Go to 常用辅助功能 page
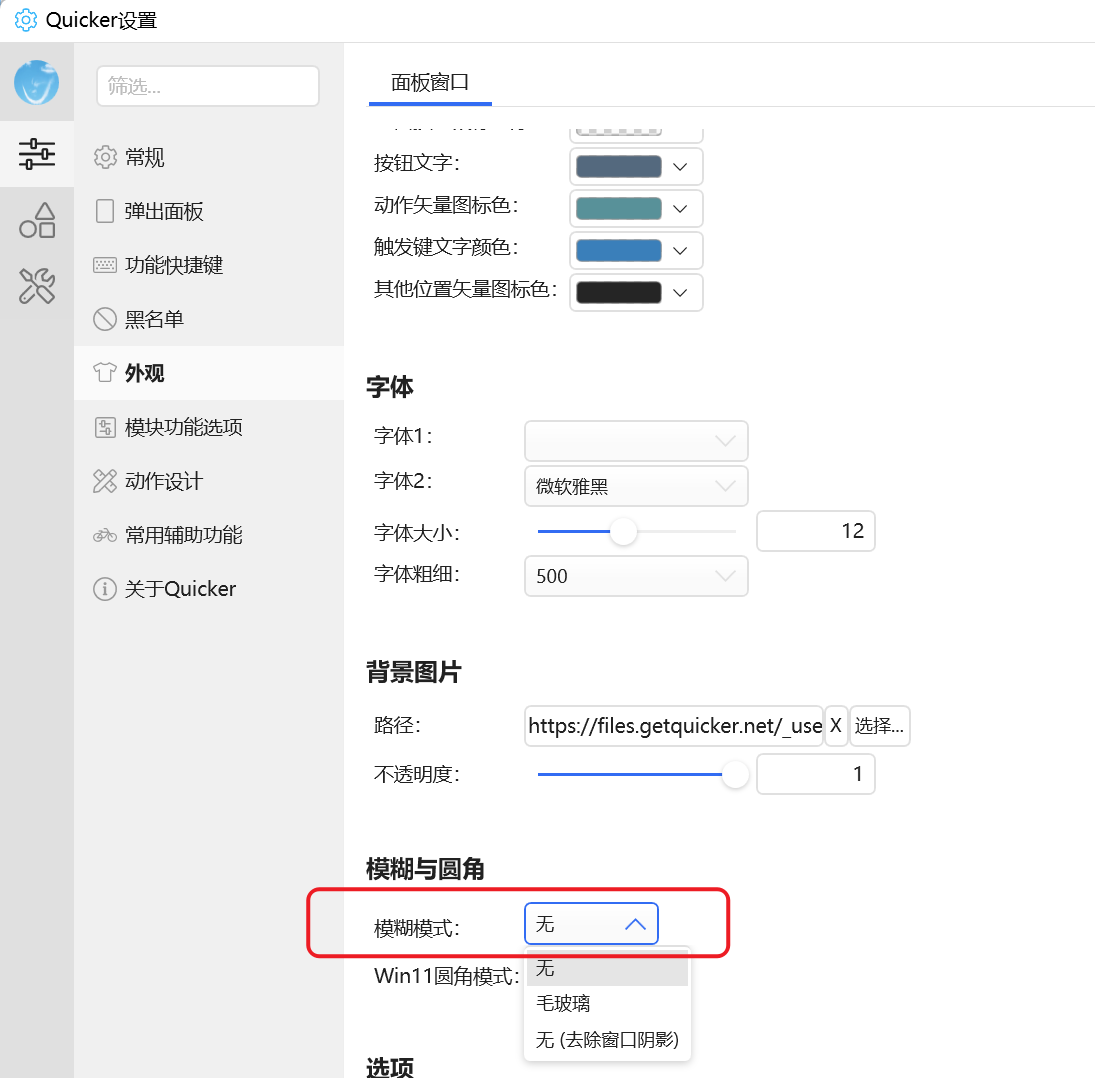Image resolution: width=1095 pixels, height=1078 pixels. 209,536
